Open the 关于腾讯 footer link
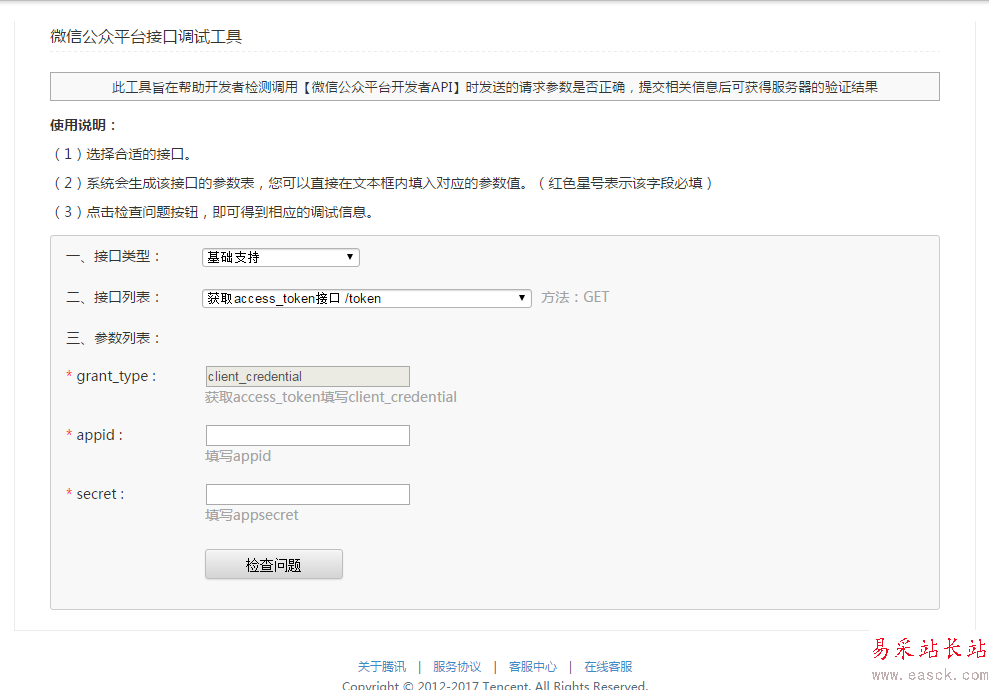This screenshot has height=690, width=989. click(x=382, y=667)
